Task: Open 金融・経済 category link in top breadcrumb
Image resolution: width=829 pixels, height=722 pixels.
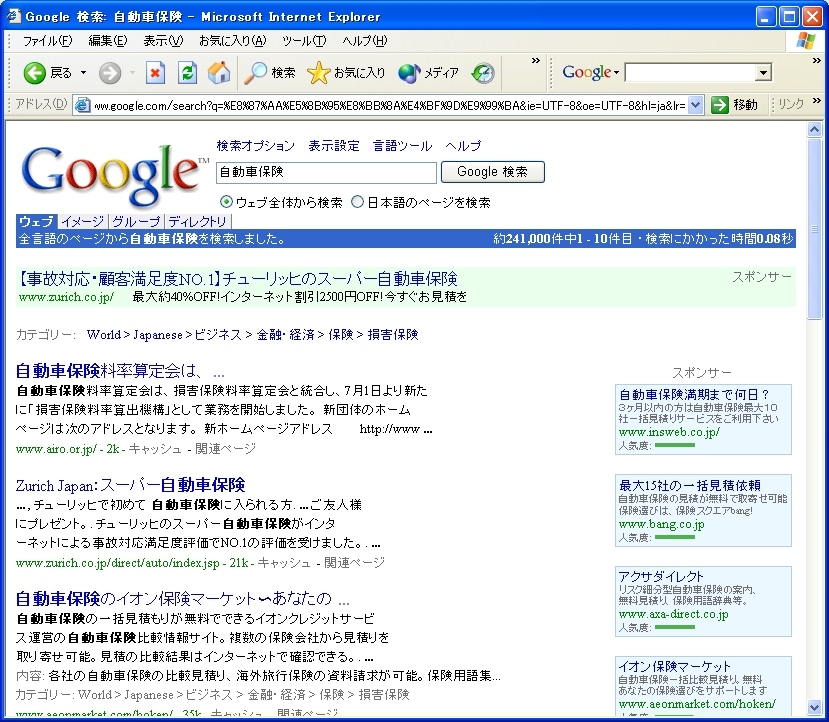Action: [285, 335]
